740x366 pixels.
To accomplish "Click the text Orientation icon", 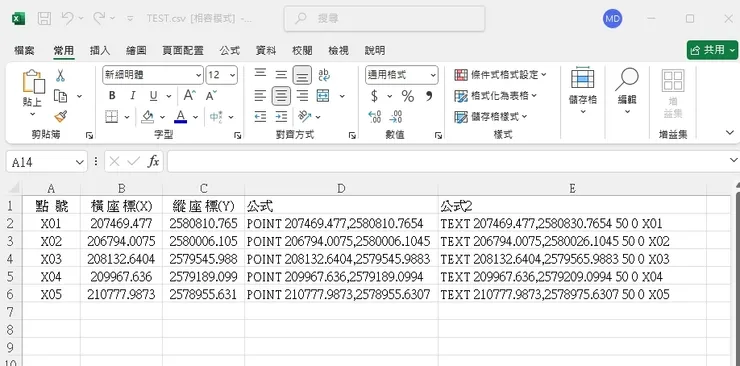I will (304, 116).
